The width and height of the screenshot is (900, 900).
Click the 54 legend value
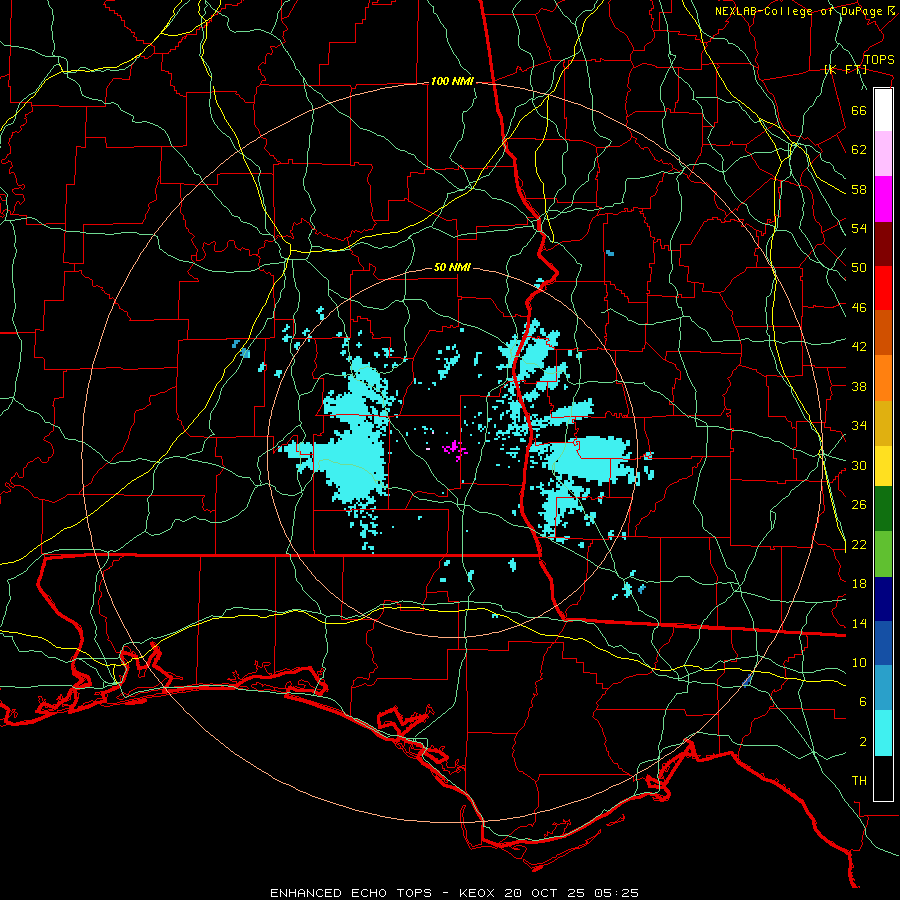click(859, 228)
